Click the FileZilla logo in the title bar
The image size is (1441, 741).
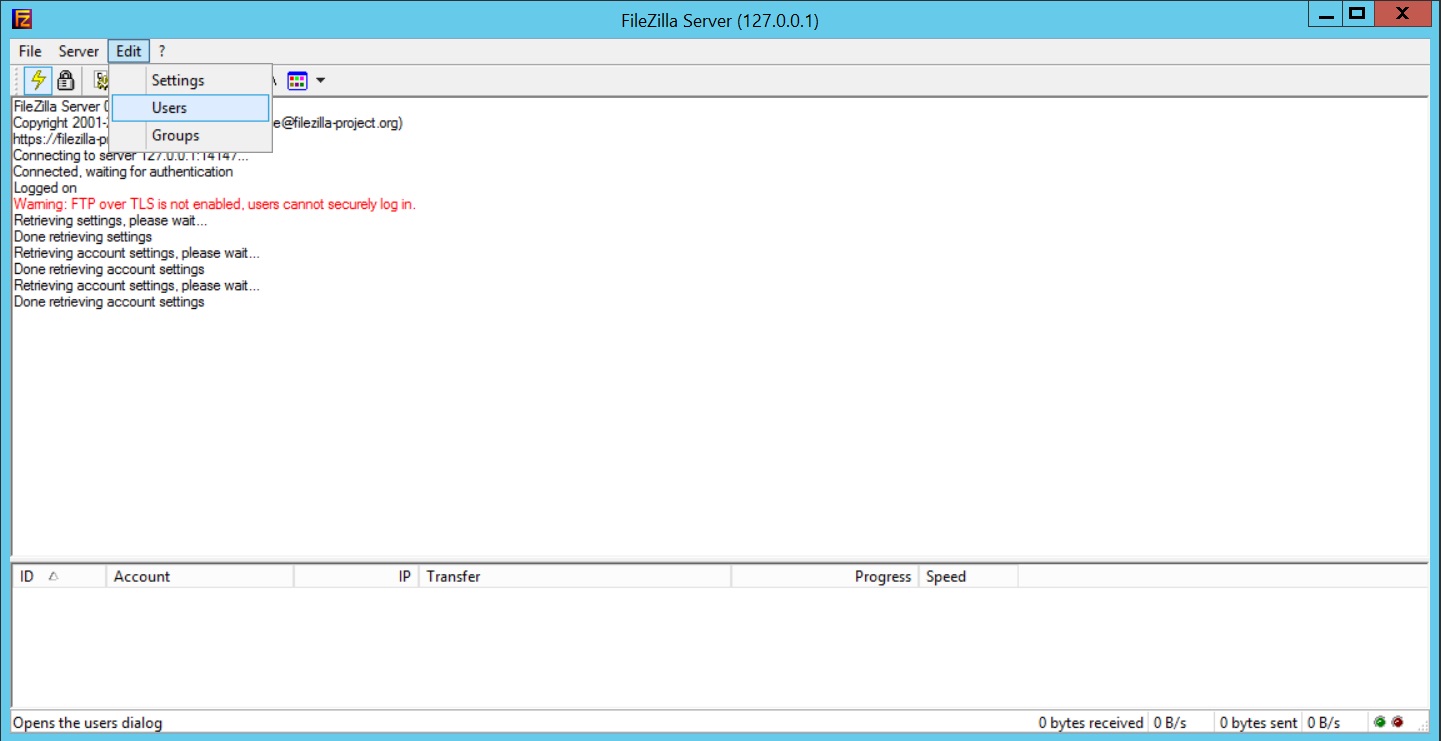(x=22, y=17)
